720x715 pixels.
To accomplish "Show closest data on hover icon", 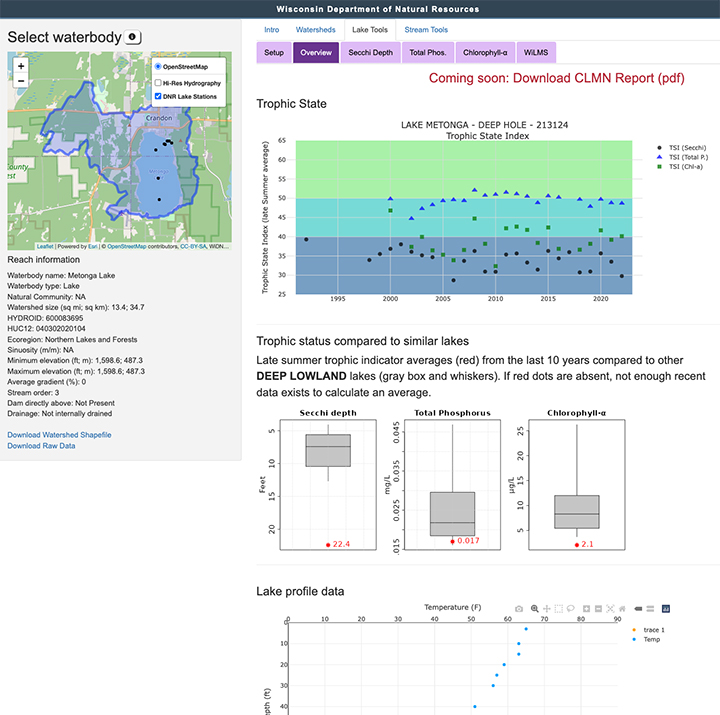I will click(638, 609).
